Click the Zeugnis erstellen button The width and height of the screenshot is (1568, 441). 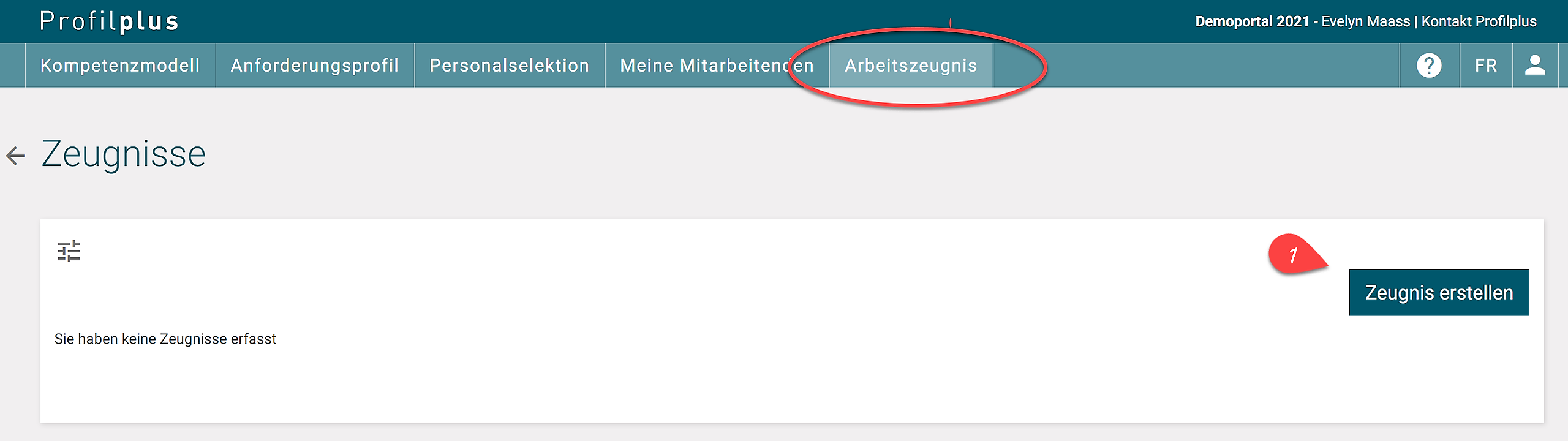point(1439,293)
